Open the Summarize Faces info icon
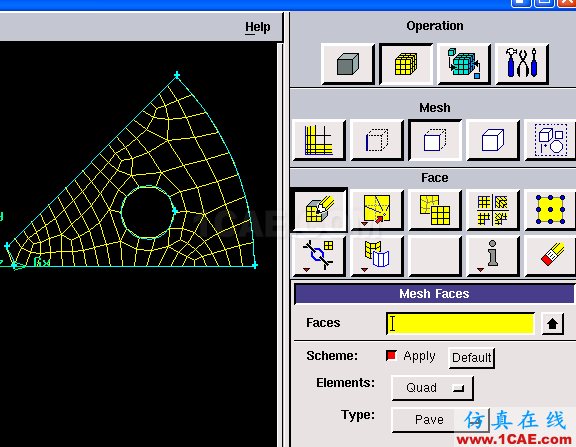576x447 pixels. click(x=493, y=255)
